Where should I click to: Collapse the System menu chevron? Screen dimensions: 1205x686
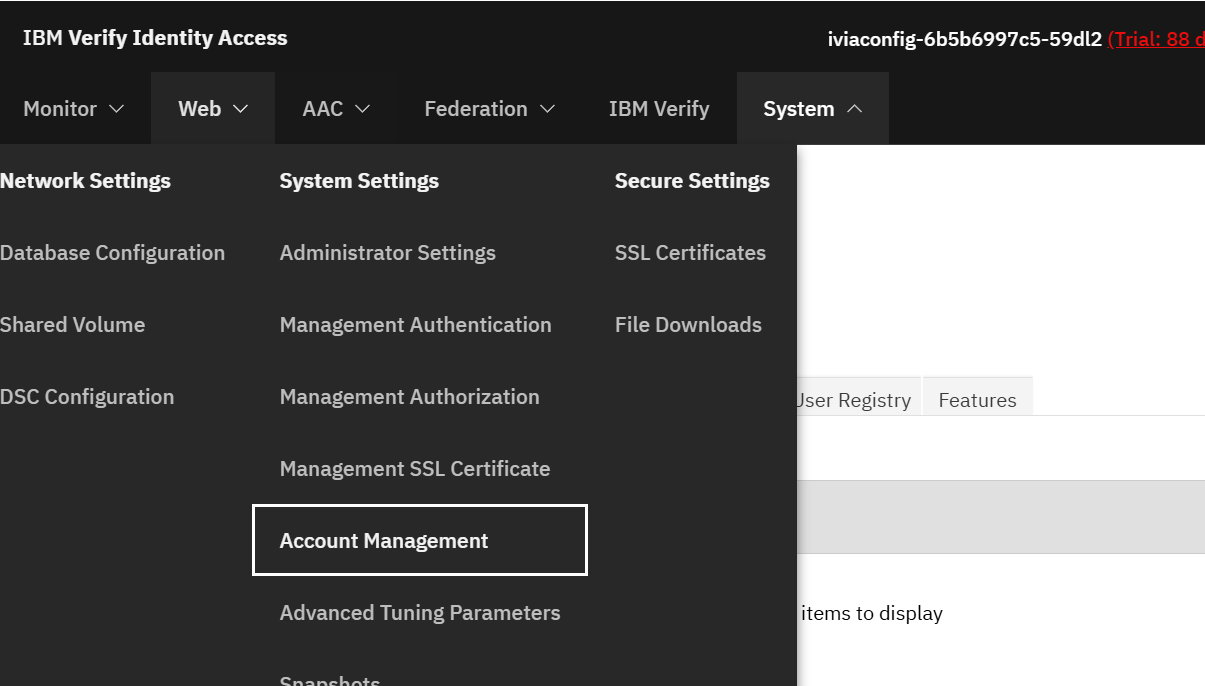(854, 108)
